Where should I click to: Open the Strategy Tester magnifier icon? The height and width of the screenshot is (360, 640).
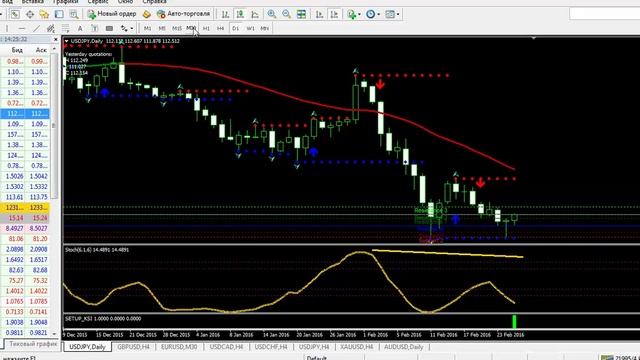coord(74,14)
